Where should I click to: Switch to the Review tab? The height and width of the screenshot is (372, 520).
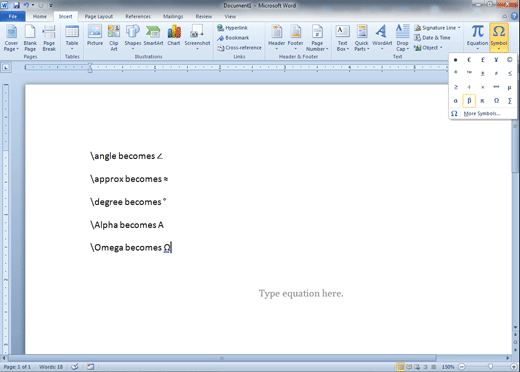pyautogui.click(x=204, y=16)
